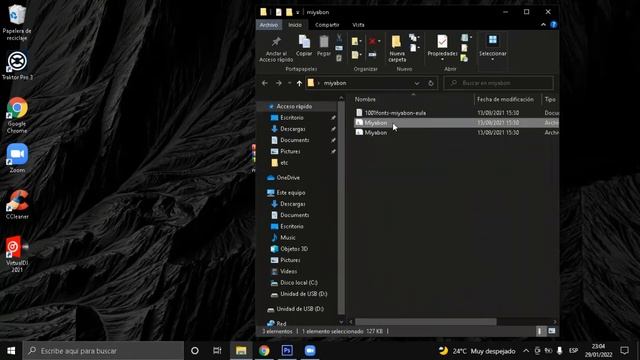
Task: Open Chrome from the taskbar
Action: pos(264,351)
